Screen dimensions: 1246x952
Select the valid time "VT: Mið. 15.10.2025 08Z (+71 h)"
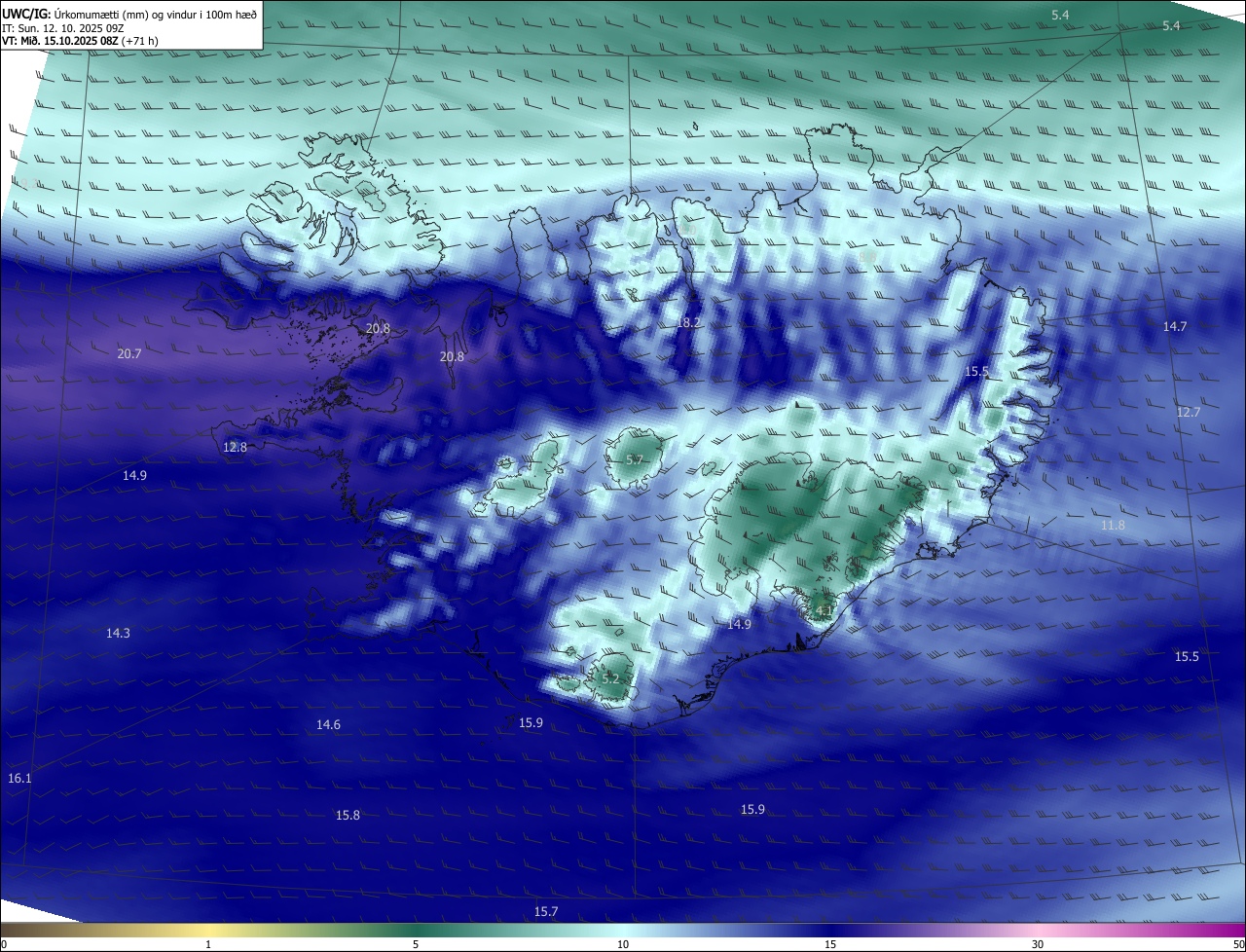coord(80,41)
